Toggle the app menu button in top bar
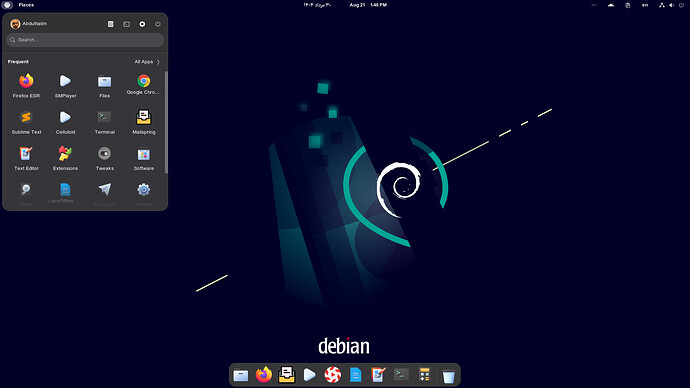Image resolution: width=690 pixels, height=388 pixels. [7, 5]
